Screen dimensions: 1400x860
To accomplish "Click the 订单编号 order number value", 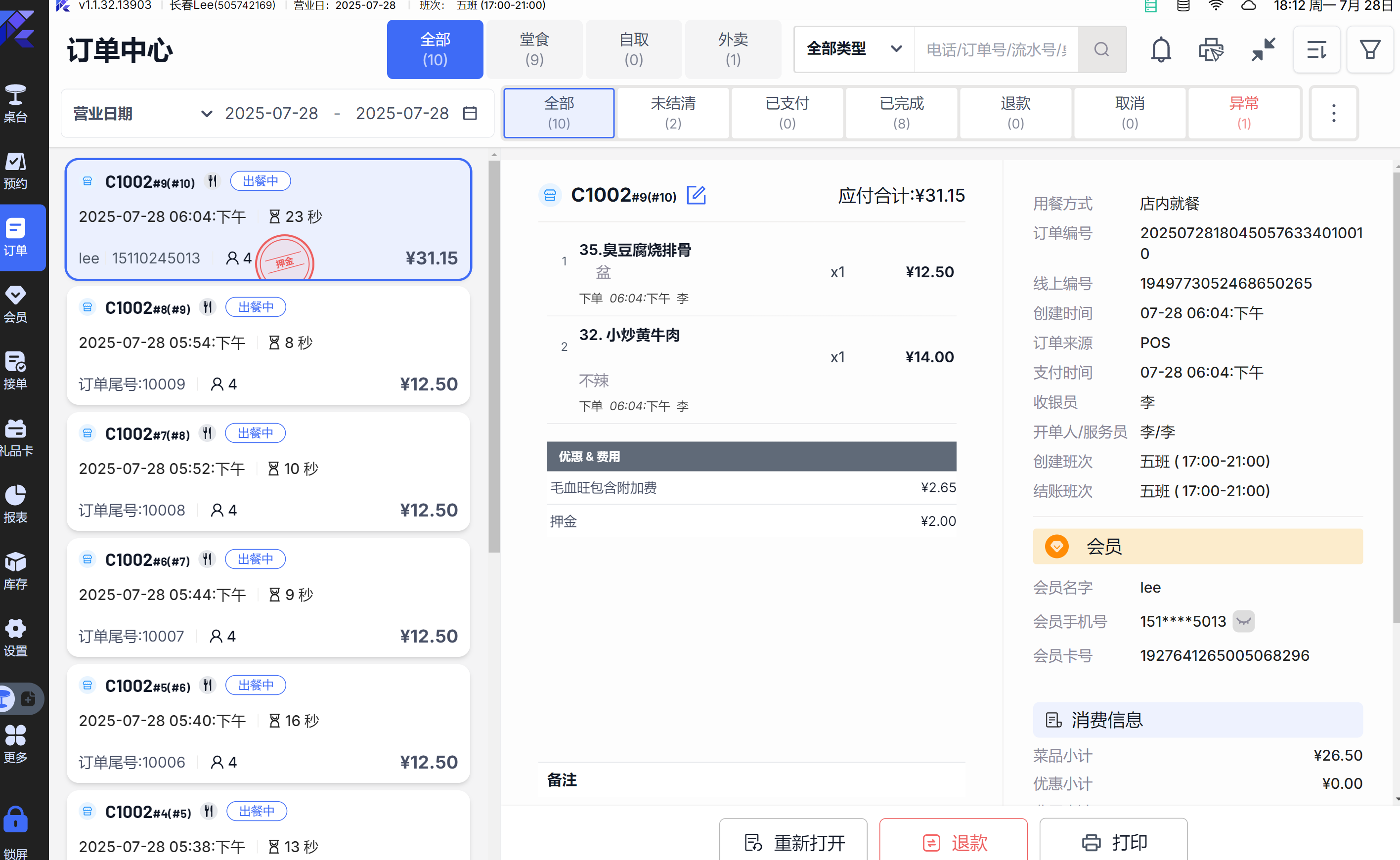I will [x=1251, y=243].
